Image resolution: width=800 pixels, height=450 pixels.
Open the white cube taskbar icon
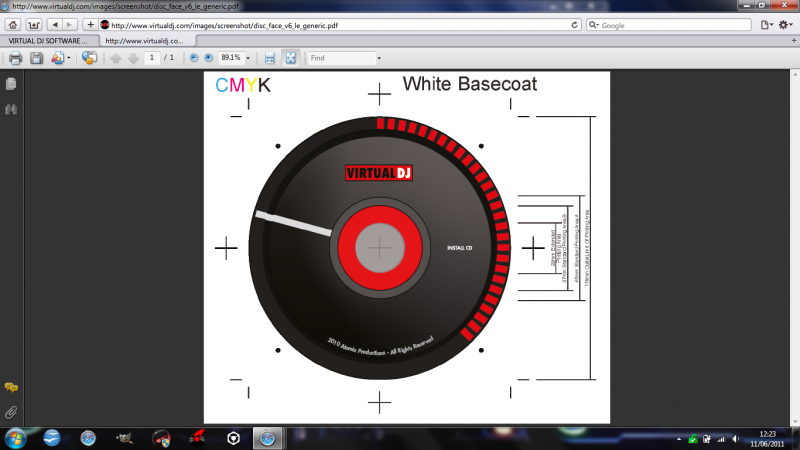[x=233, y=438]
